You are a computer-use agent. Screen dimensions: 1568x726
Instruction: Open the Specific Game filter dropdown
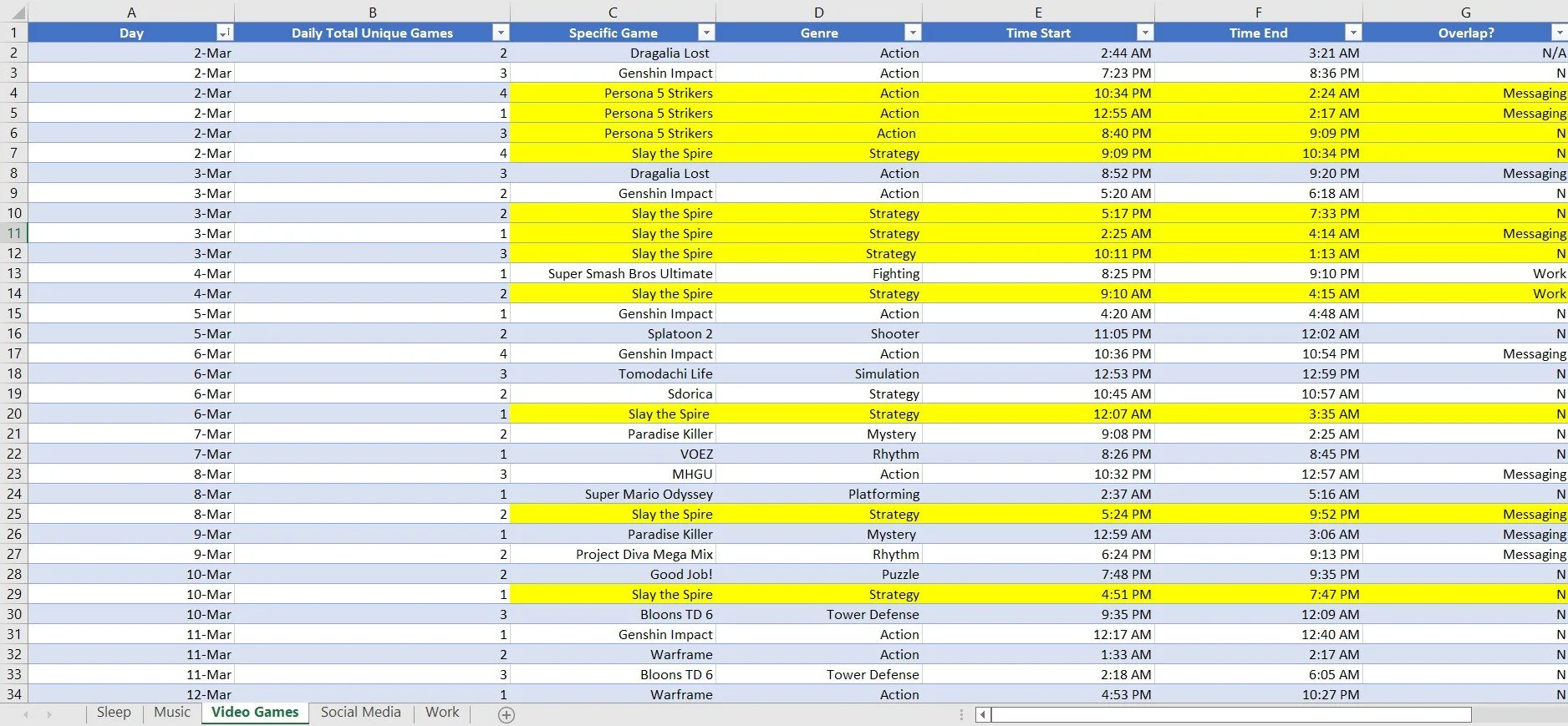(x=706, y=33)
